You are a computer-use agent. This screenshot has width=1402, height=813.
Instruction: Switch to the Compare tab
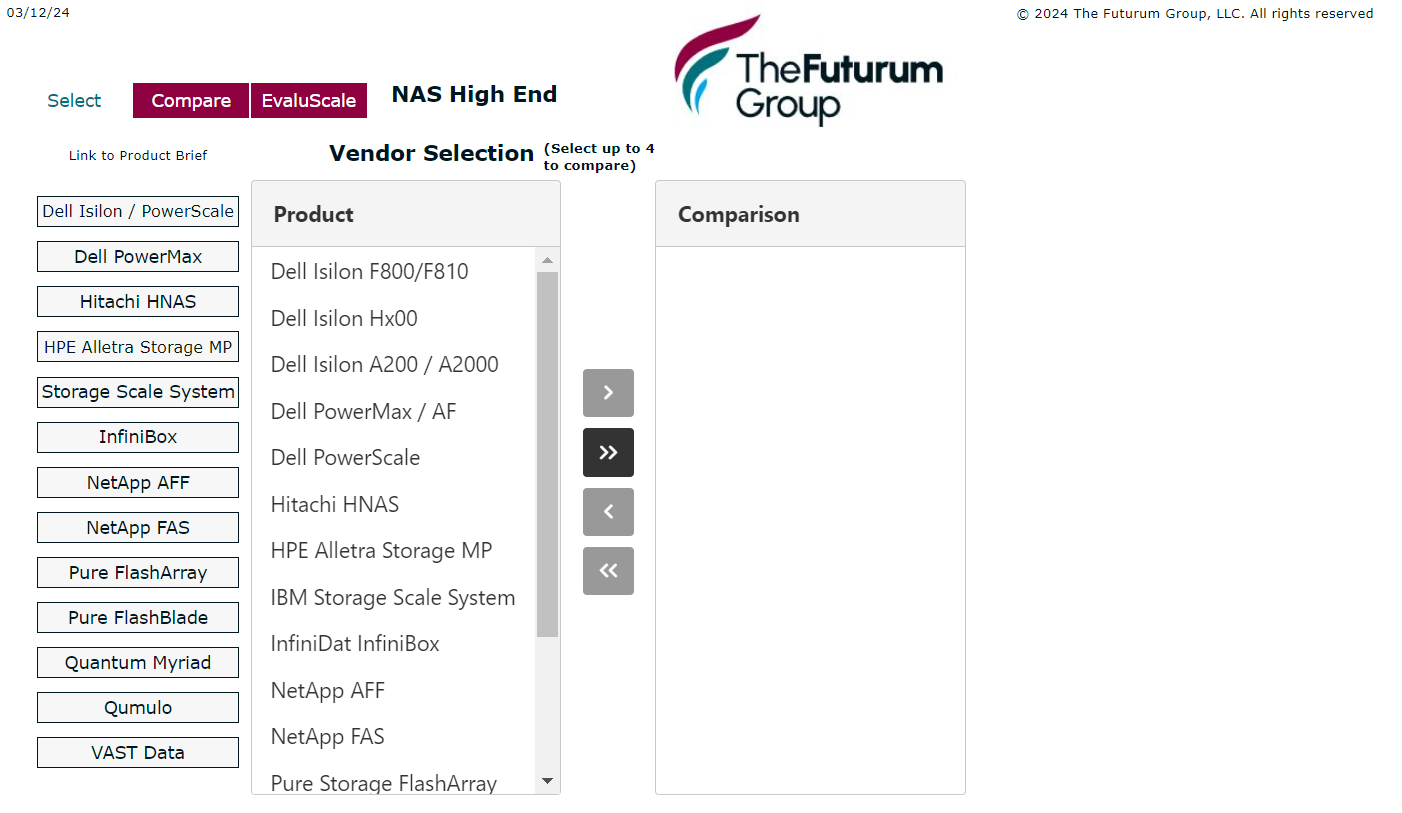[x=190, y=100]
